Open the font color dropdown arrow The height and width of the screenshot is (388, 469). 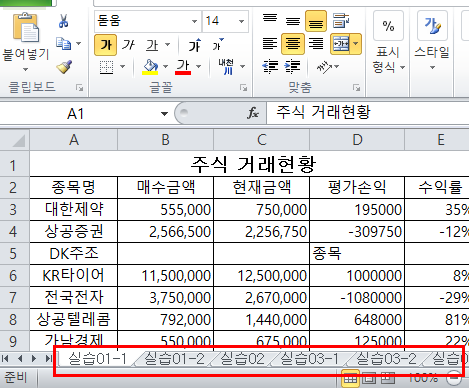199,67
